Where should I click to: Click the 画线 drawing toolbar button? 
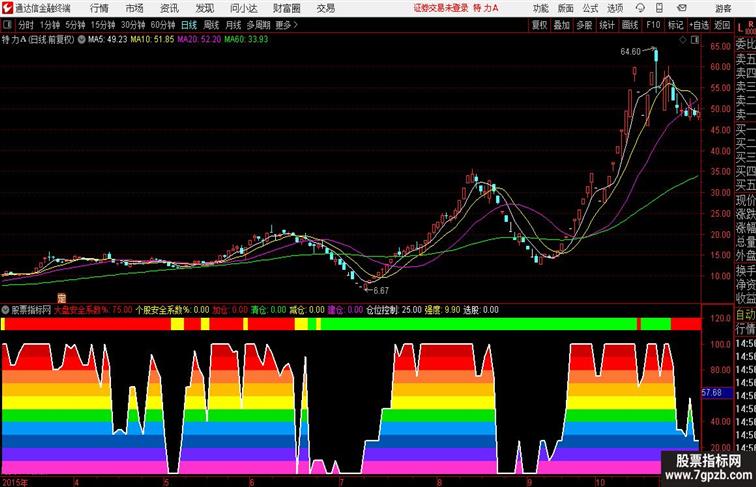point(630,25)
